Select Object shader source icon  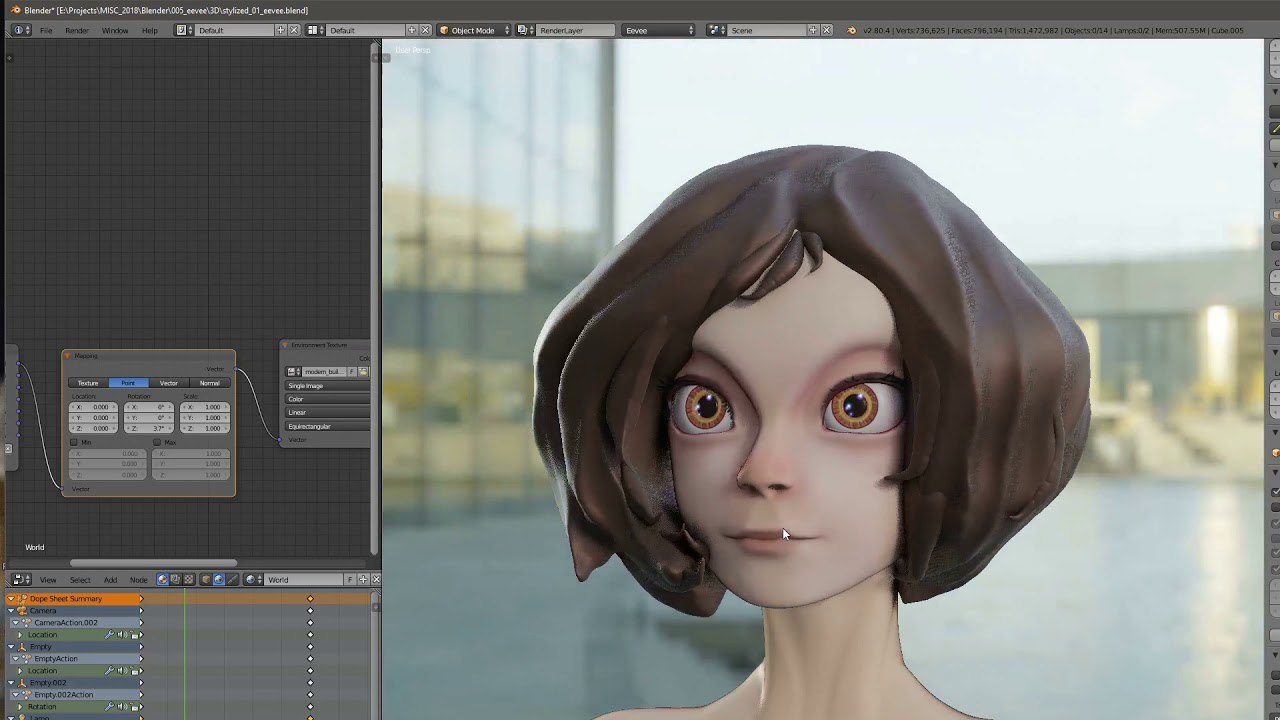206,580
